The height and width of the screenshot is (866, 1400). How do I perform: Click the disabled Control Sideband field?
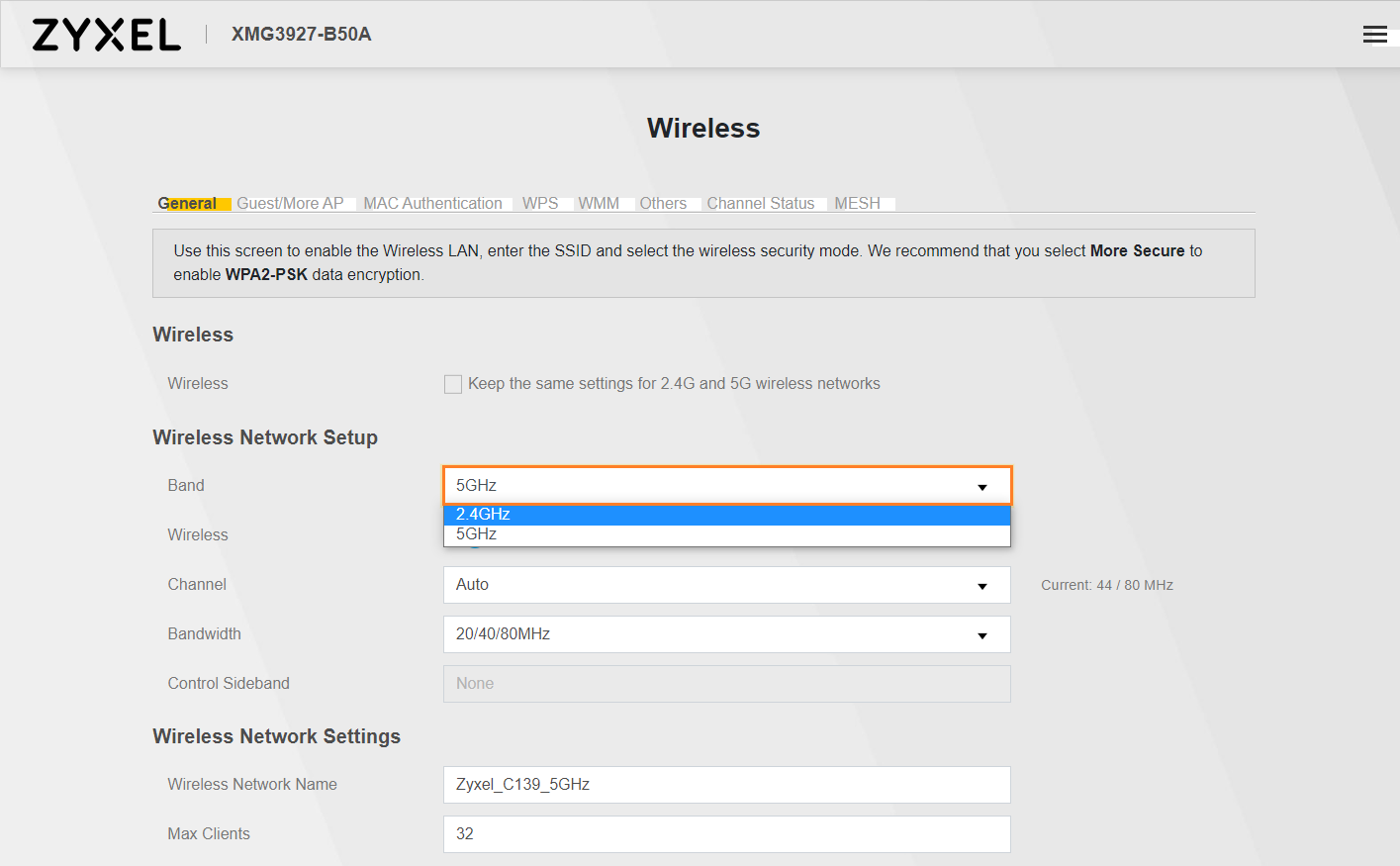click(x=726, y=684)
